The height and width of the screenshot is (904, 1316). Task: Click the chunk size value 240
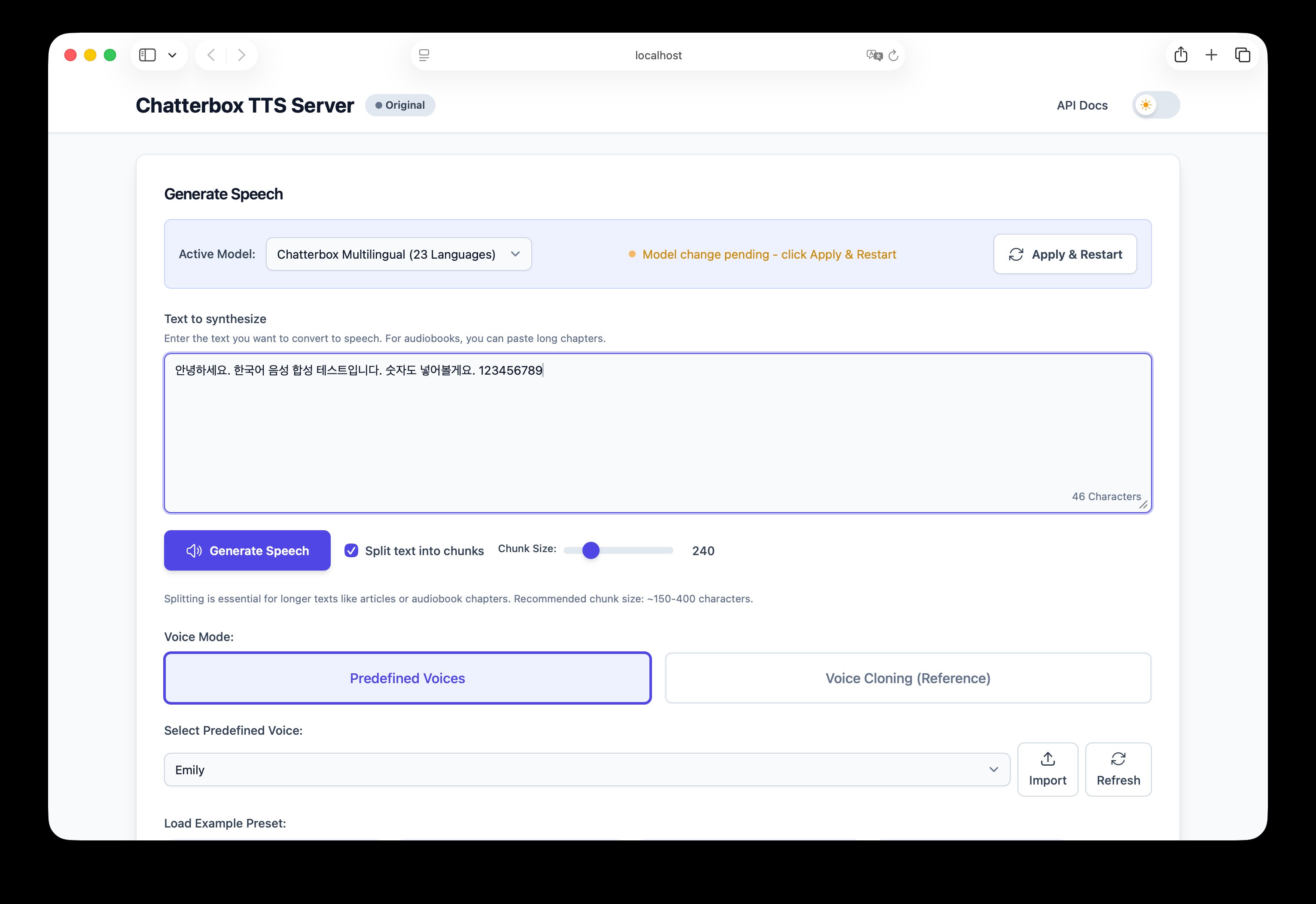point(703,550)
